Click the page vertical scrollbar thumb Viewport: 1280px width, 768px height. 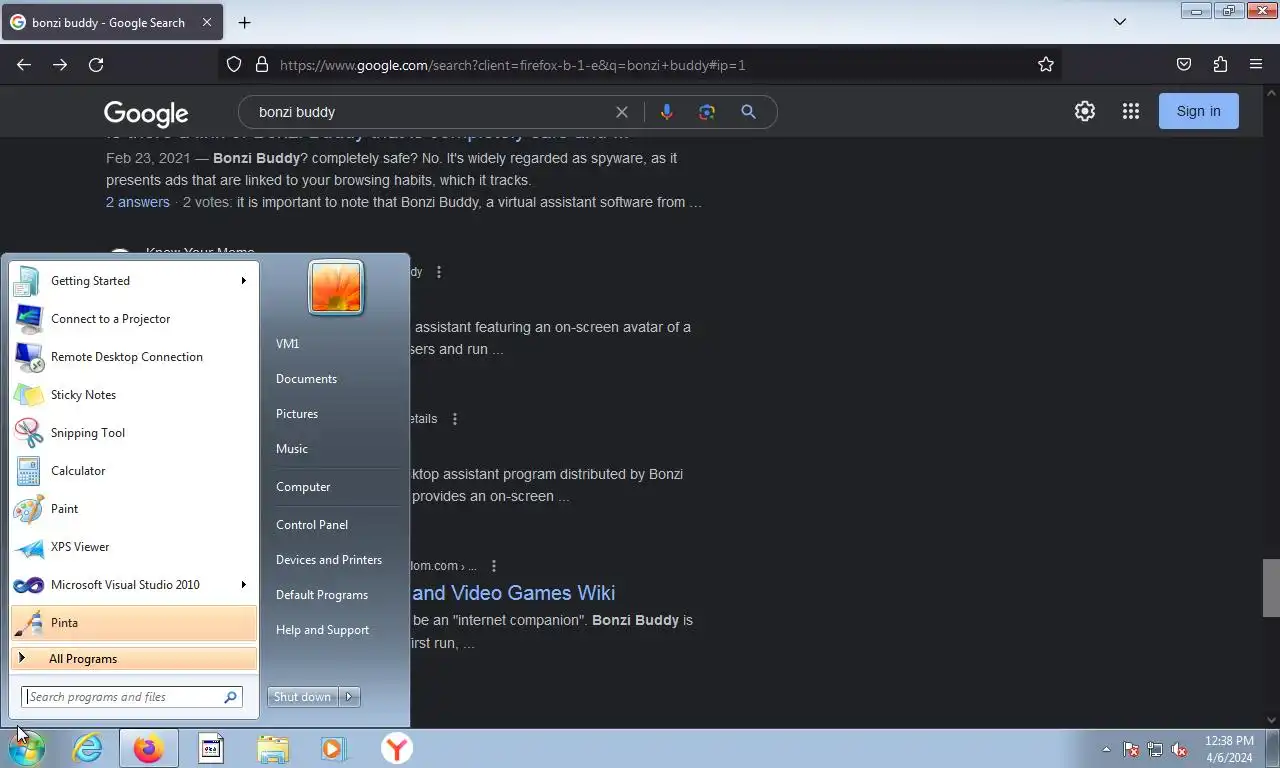click(x=1271, y=588)
